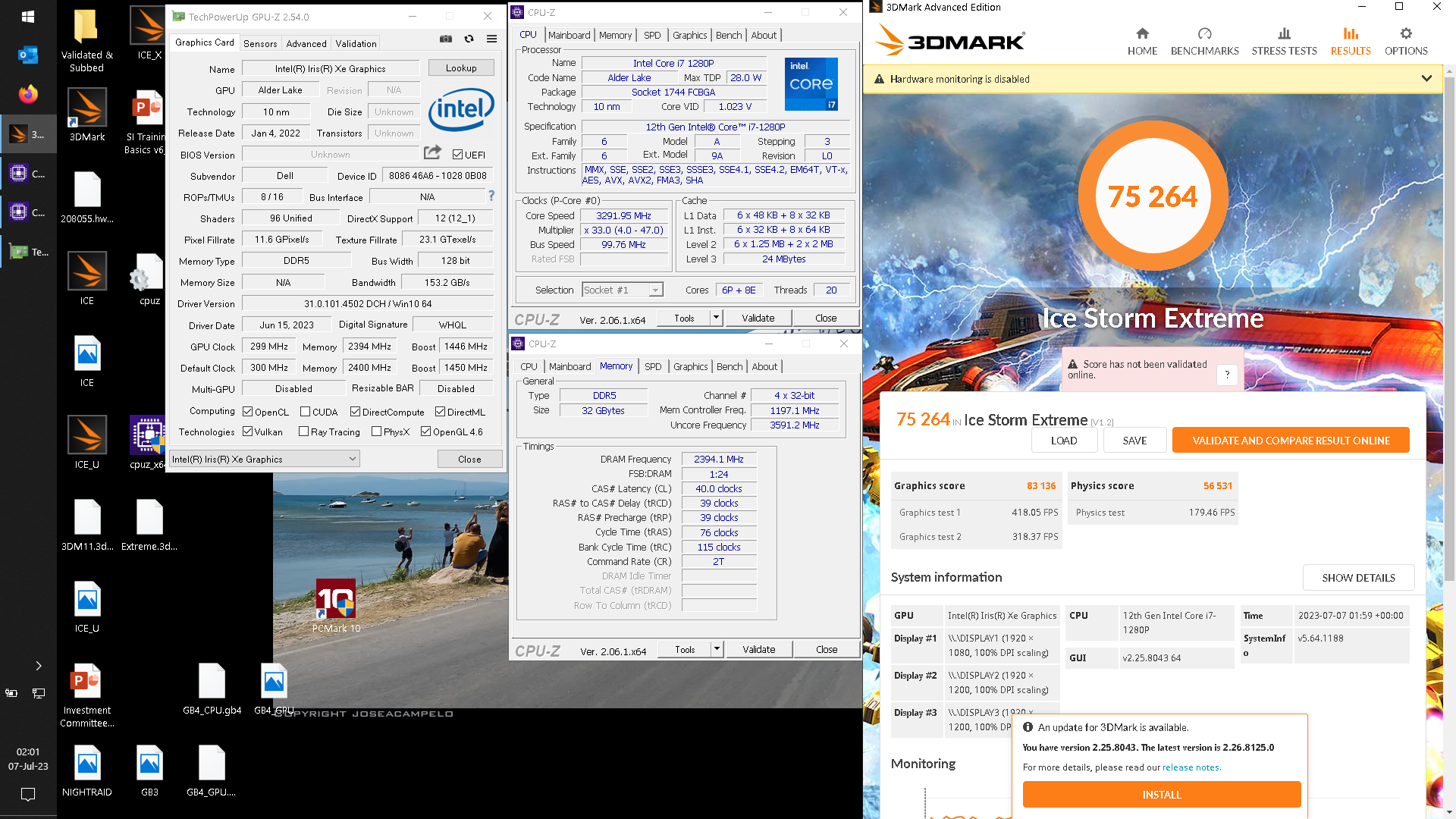Toggle DirectCompute checkbox
Viewport: 1456px width, 819px height.
point(355,412)
